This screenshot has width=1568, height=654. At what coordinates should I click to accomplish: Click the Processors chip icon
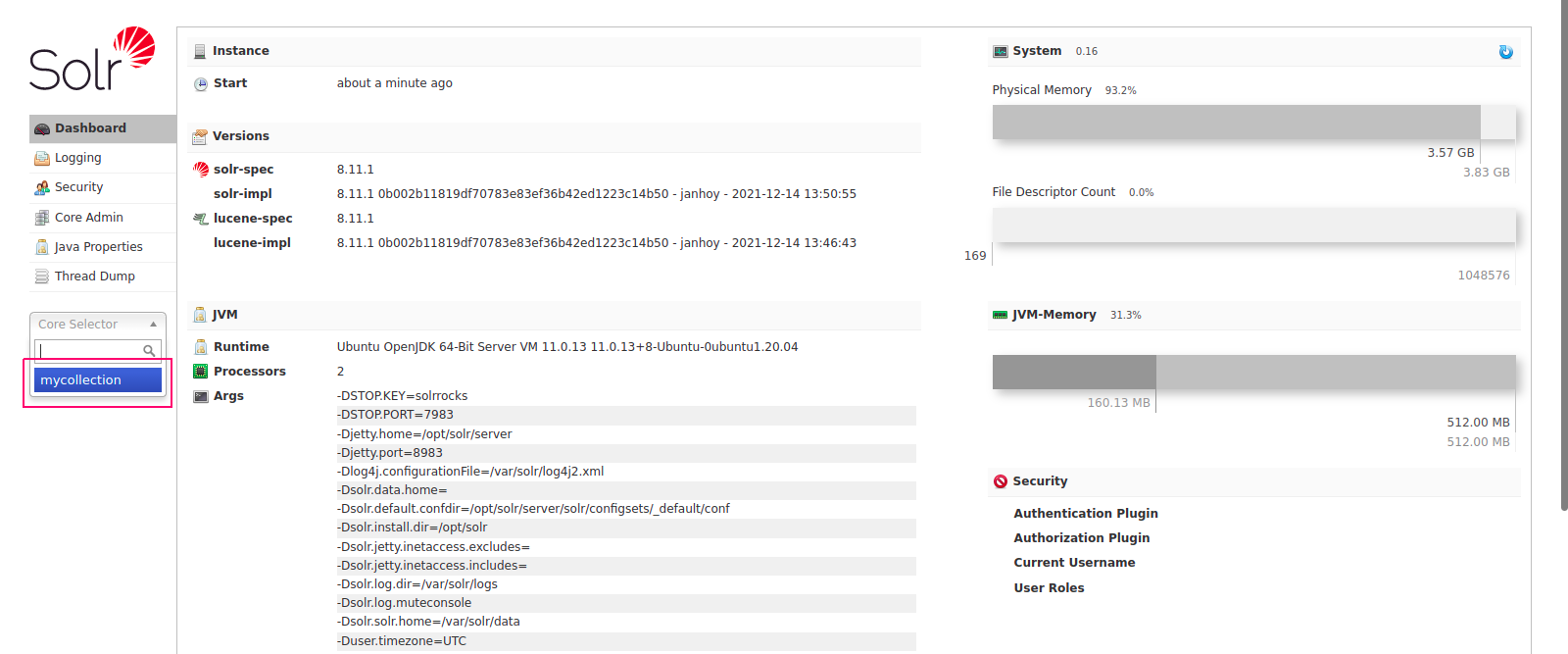(201, 372)
